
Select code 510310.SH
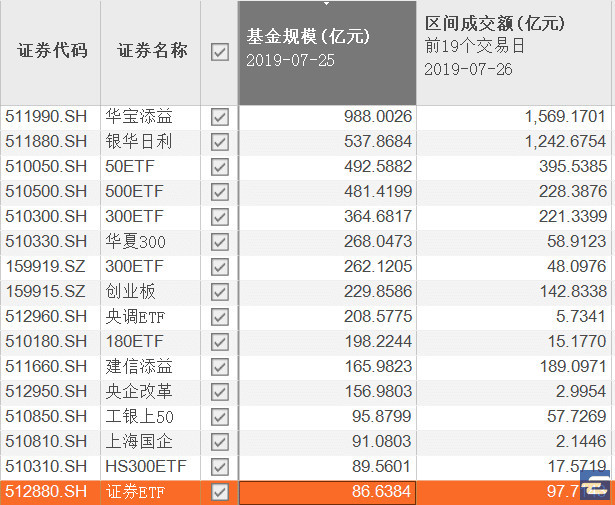46,467
